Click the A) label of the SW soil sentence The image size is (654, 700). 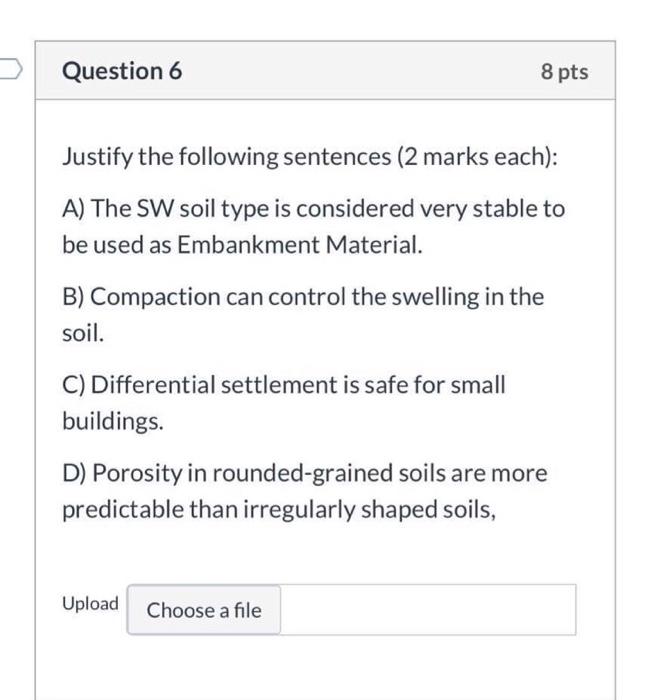(74, 209)
